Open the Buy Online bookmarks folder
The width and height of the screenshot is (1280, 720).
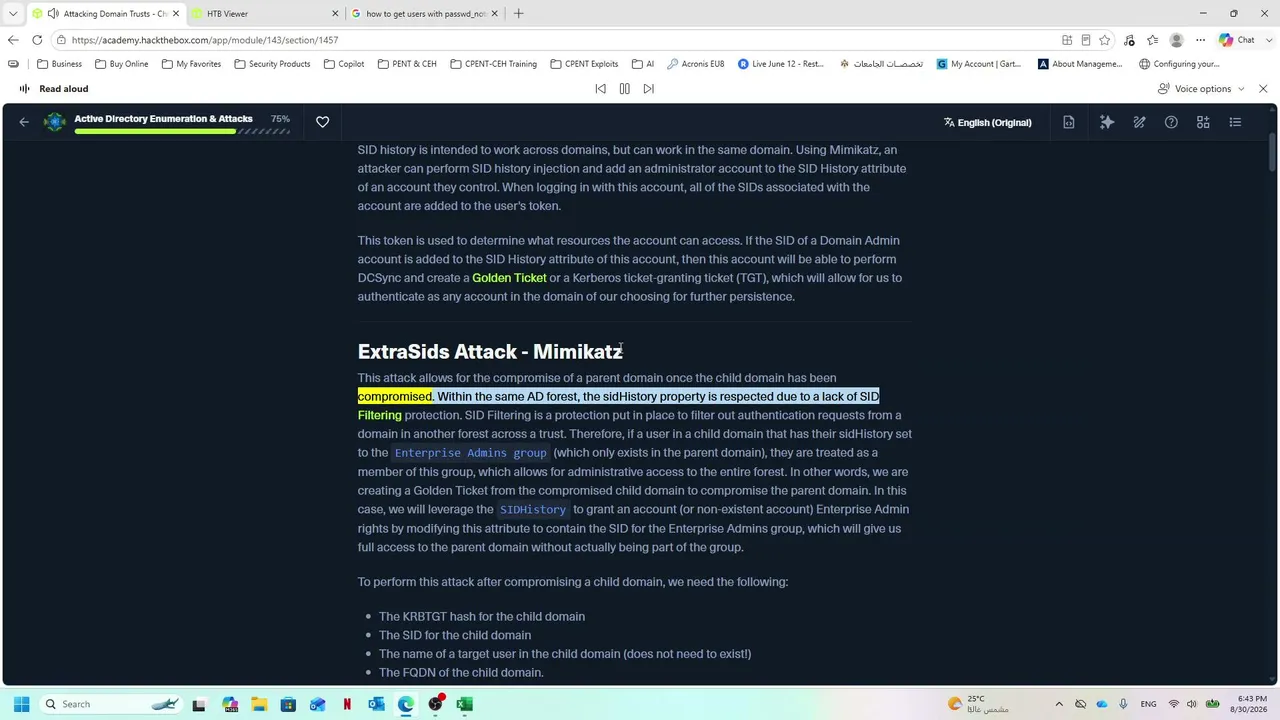pyautogui.click(x=121, y=64)
